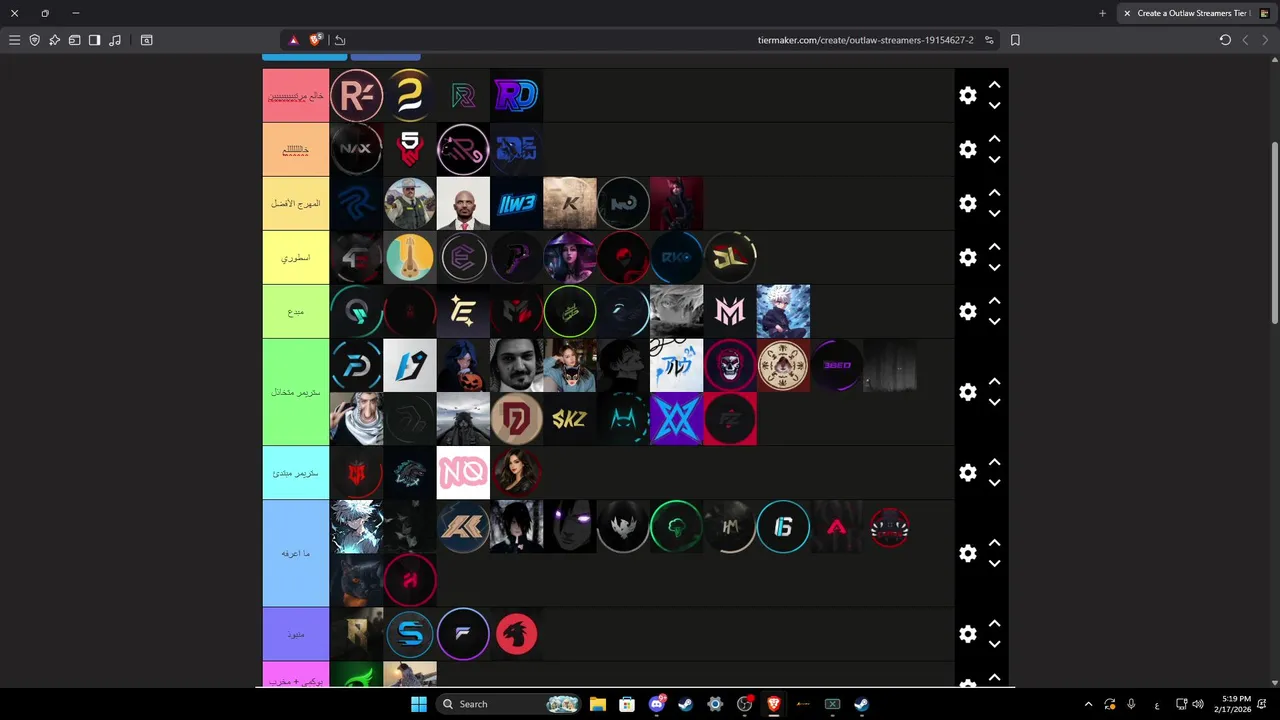
Task: Click the taskbar Search box
Action: (510, 704)
